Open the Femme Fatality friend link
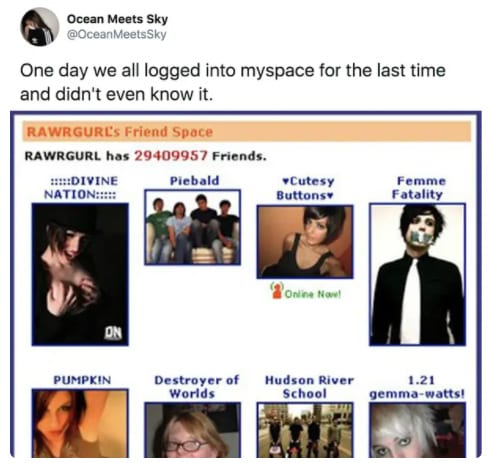490x463 pixels. coord(417,188)
